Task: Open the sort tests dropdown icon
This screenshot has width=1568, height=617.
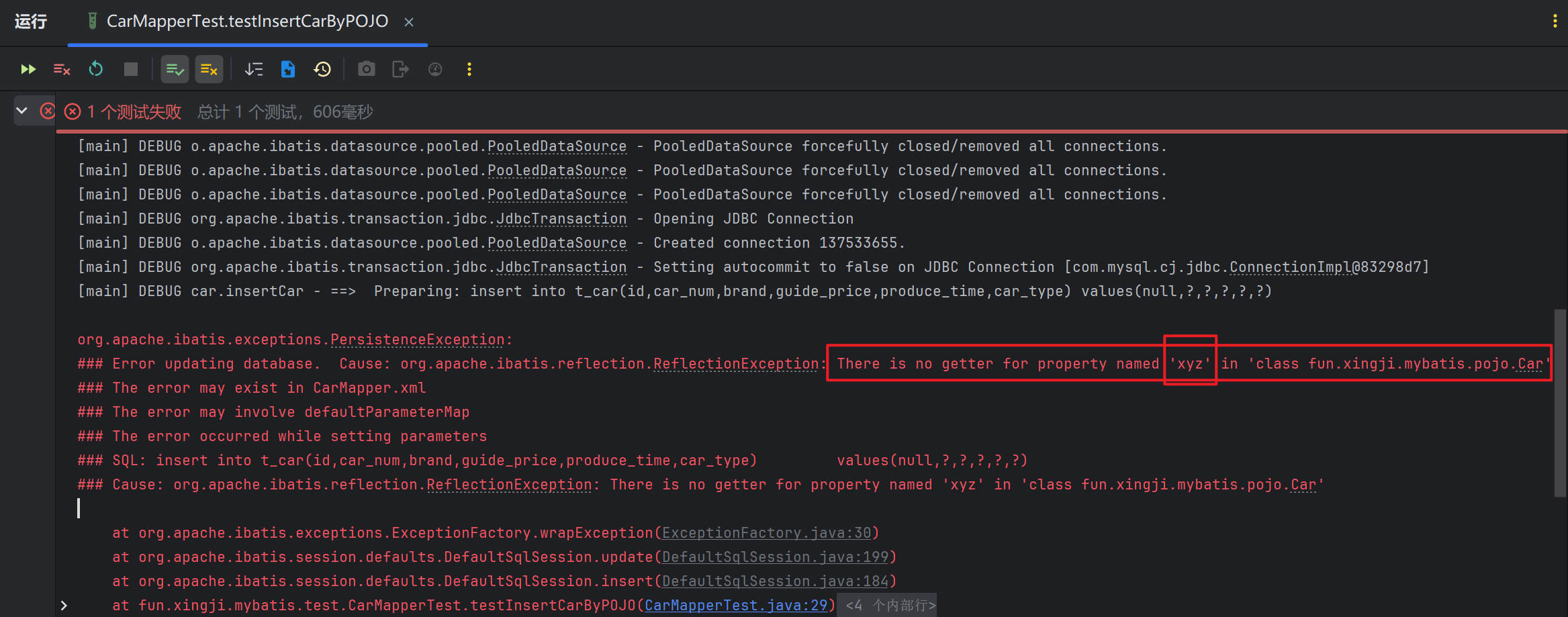Action: coord(254,69)
